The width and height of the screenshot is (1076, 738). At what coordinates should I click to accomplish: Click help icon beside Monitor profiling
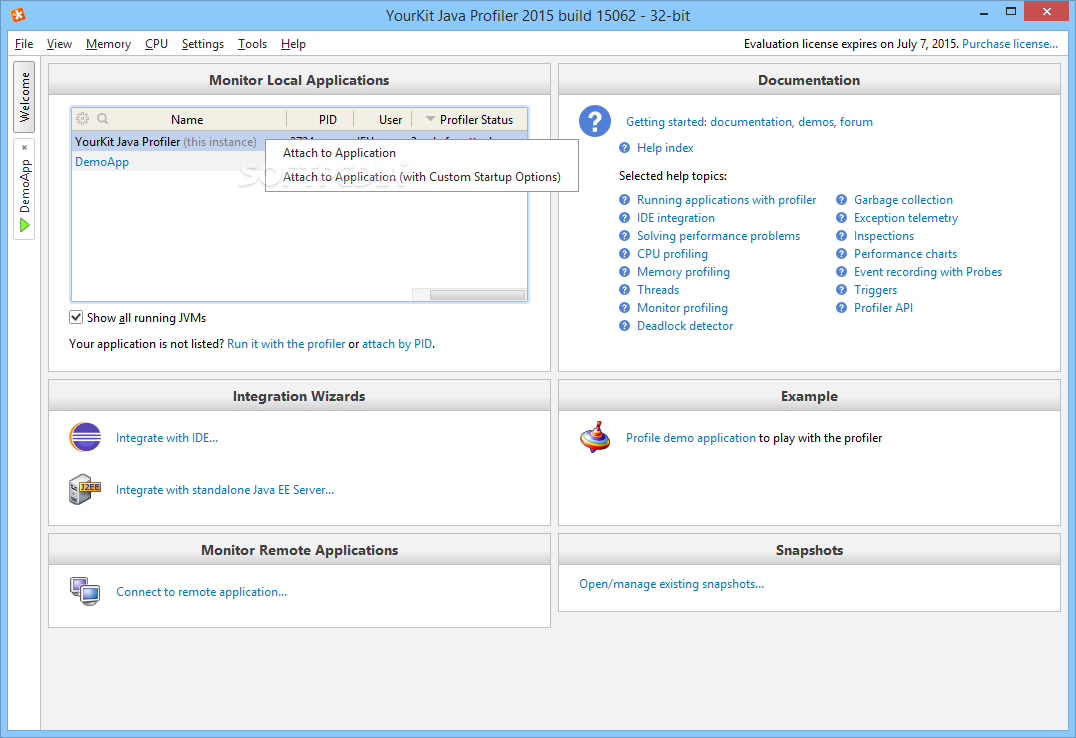click(x=624, y=308)
